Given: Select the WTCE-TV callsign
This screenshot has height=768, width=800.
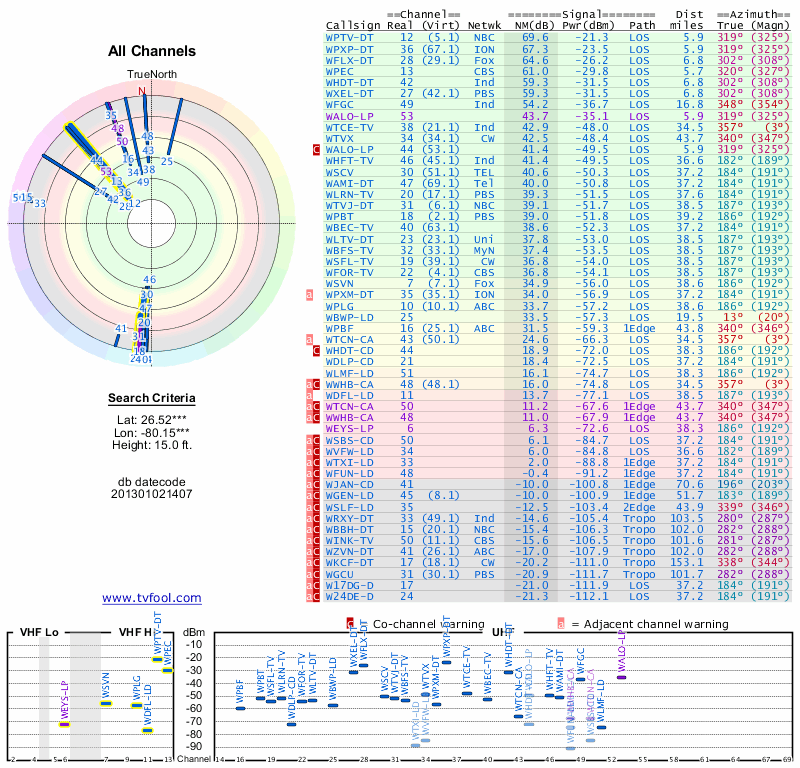Looking at the screenshot, I should pyautogui.click(x=349, y=128).
